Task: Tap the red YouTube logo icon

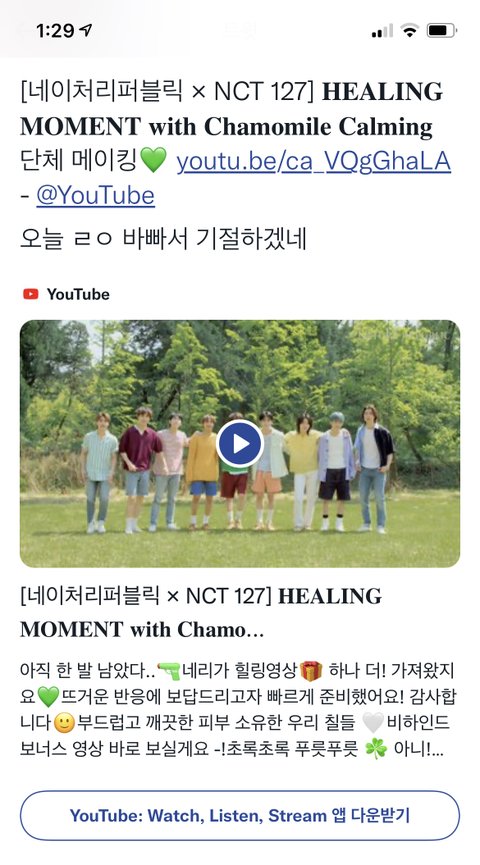Action: (x=30, y=294)
